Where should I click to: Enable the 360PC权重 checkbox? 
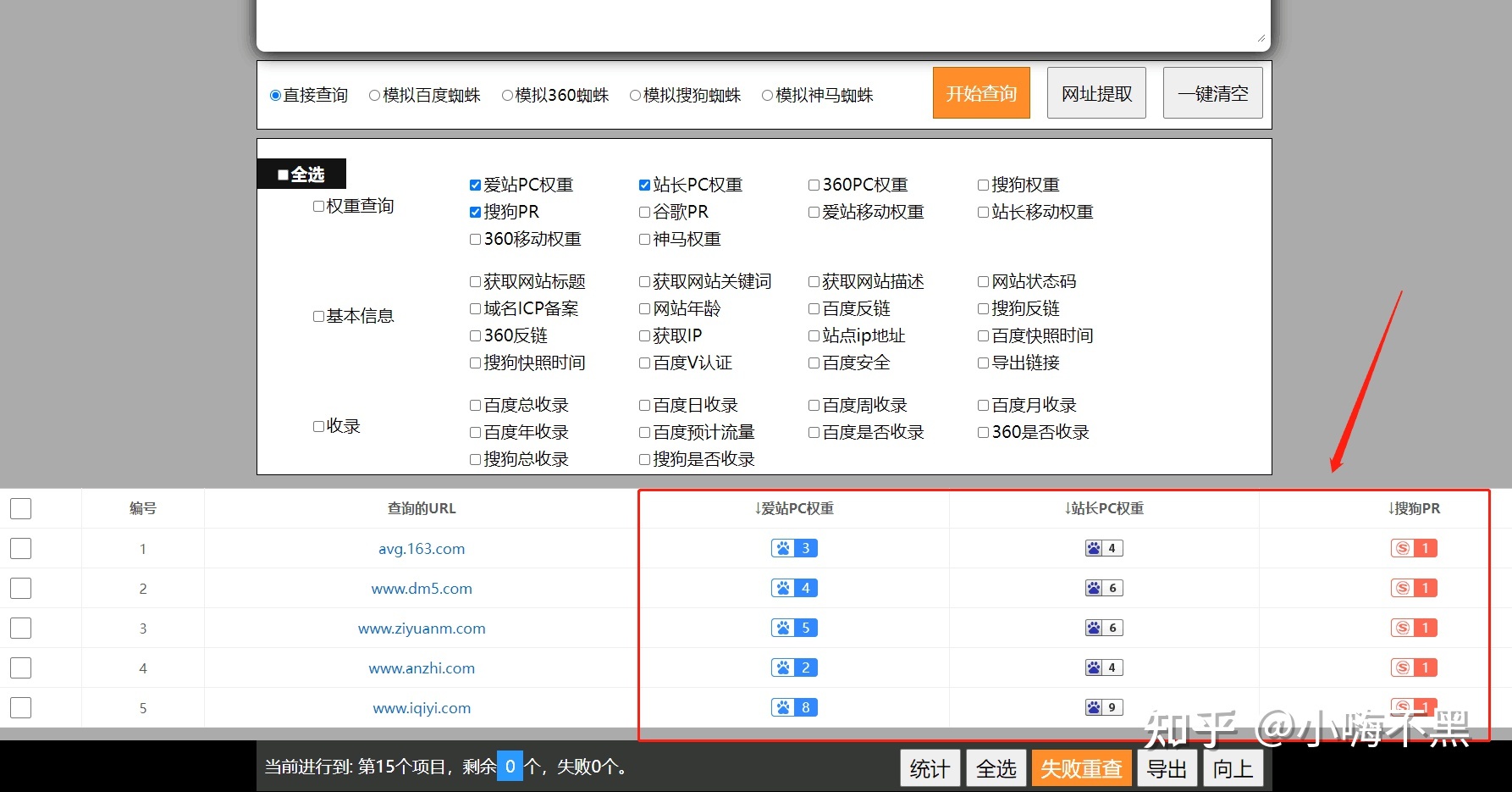click(x=814, y=185)
